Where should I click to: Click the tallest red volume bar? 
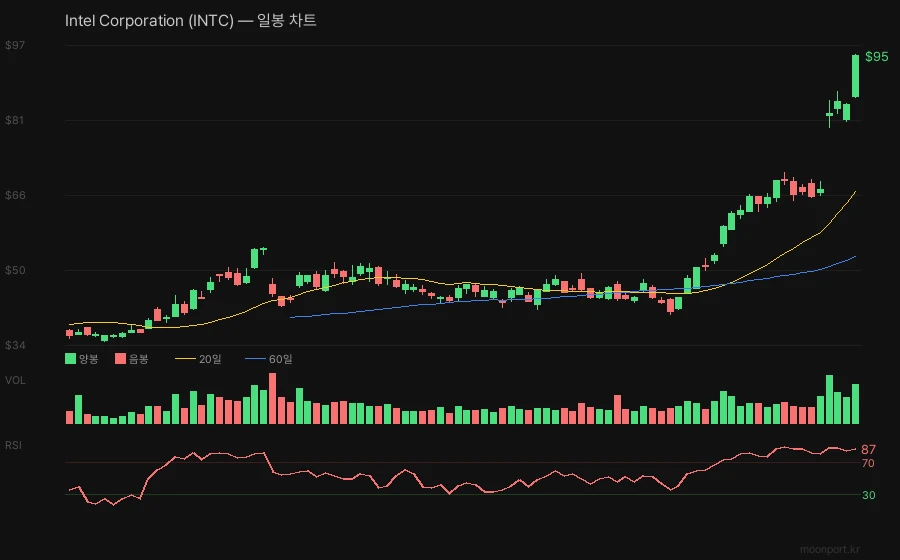click(x=273, y=398)
